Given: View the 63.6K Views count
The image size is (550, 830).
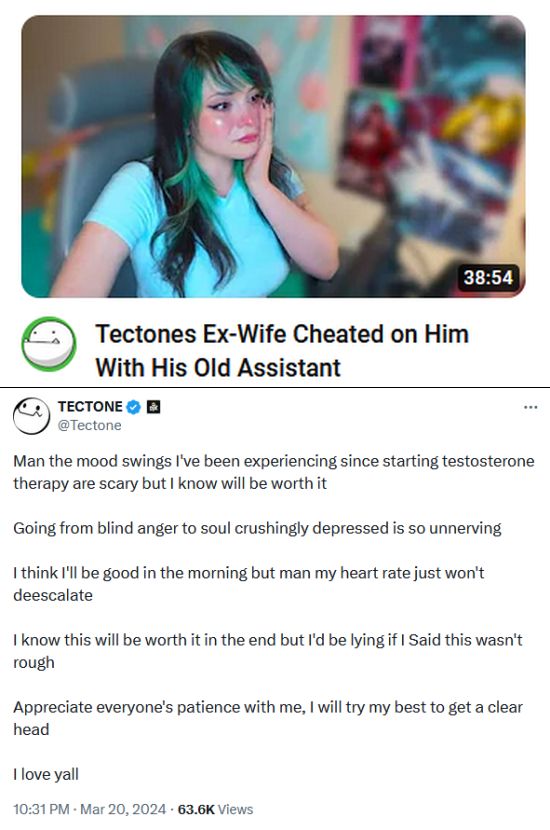Looking at the screenshot, I should (x=215, y=809).
